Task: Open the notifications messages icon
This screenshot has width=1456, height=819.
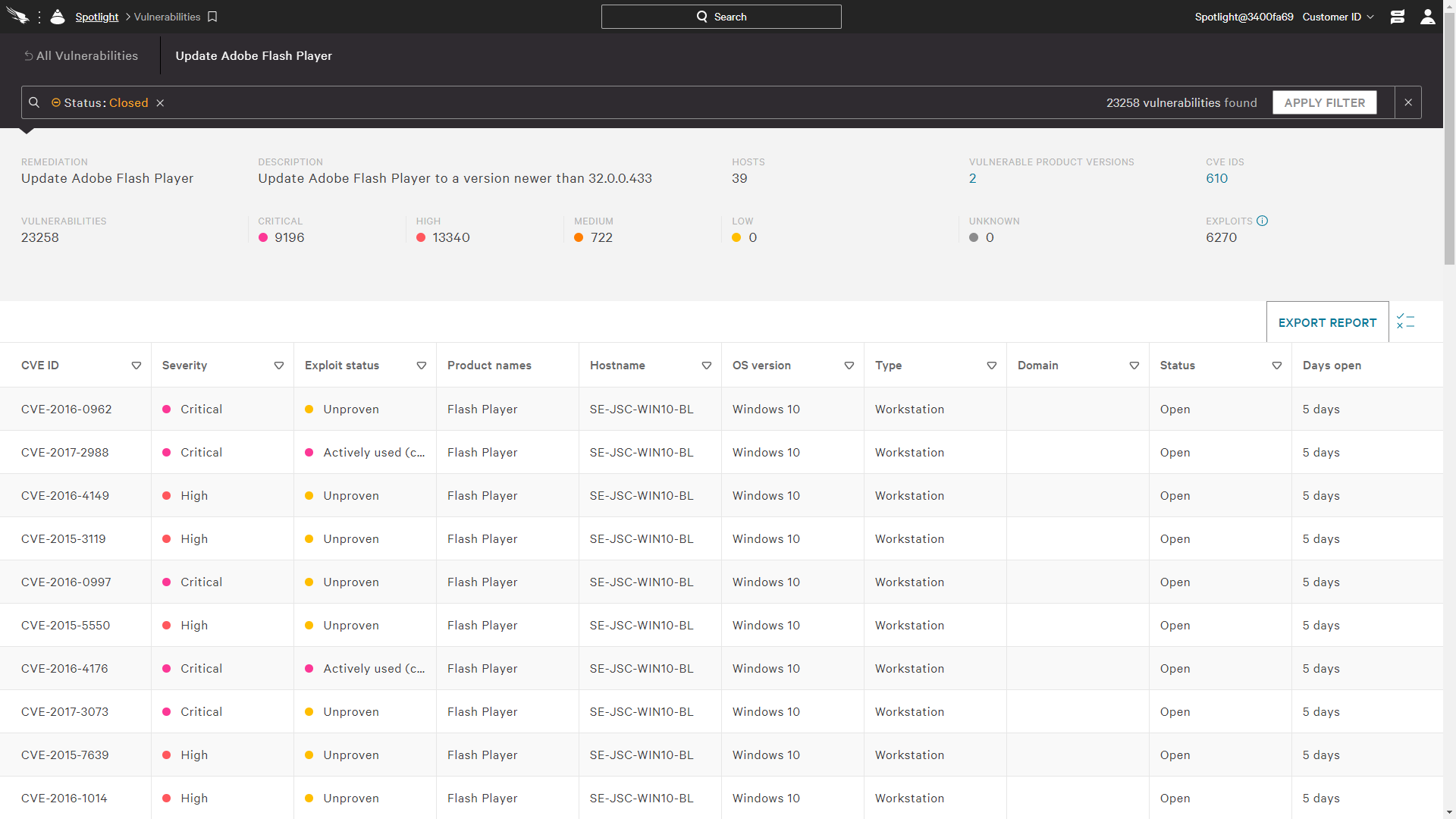Action: coord(1398,17)
